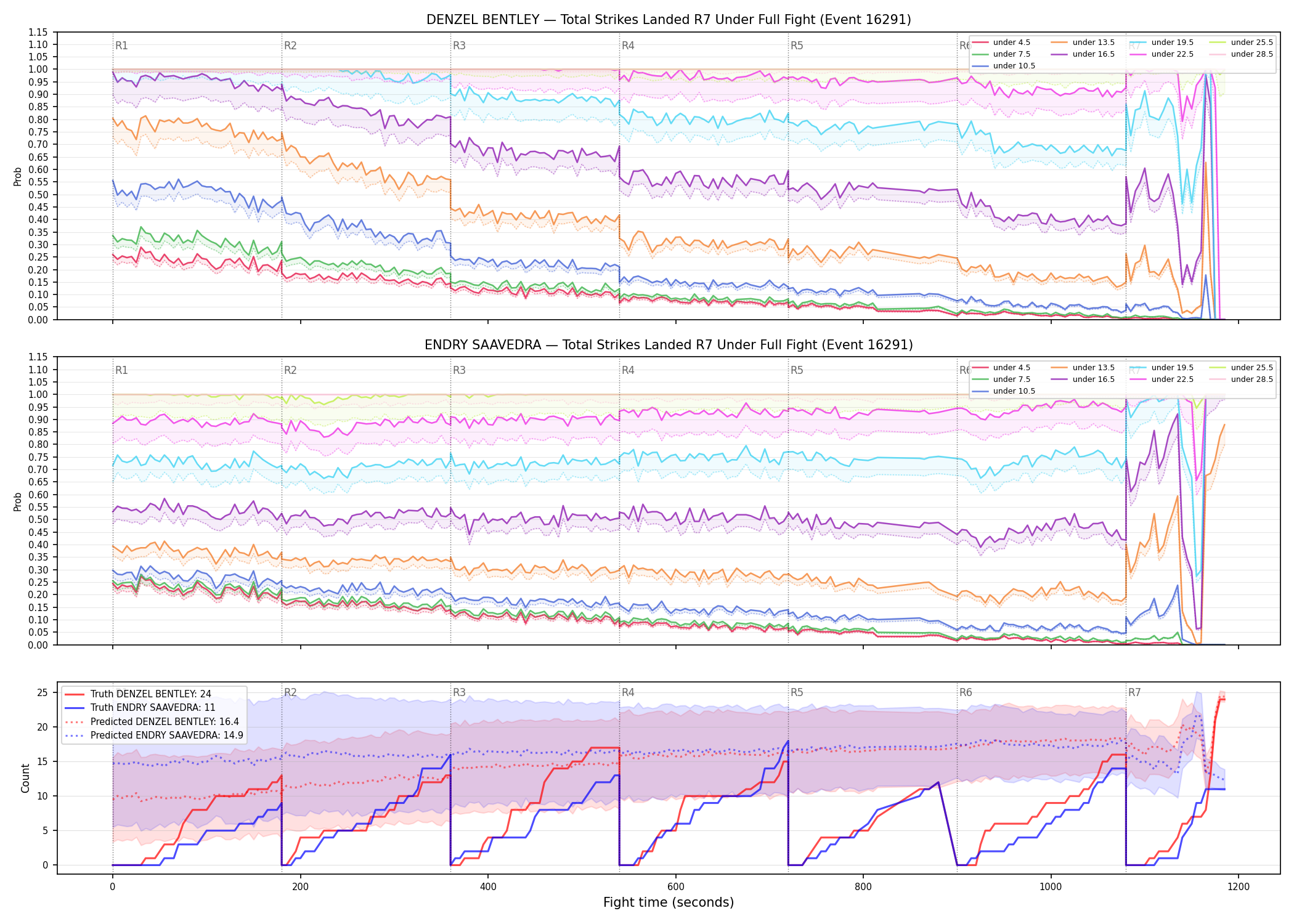The height and width of the screenshot is (924, 1294).
Task: Select "under 4.5" in Denzel Bentley legend
Action: coord(1011,43)
